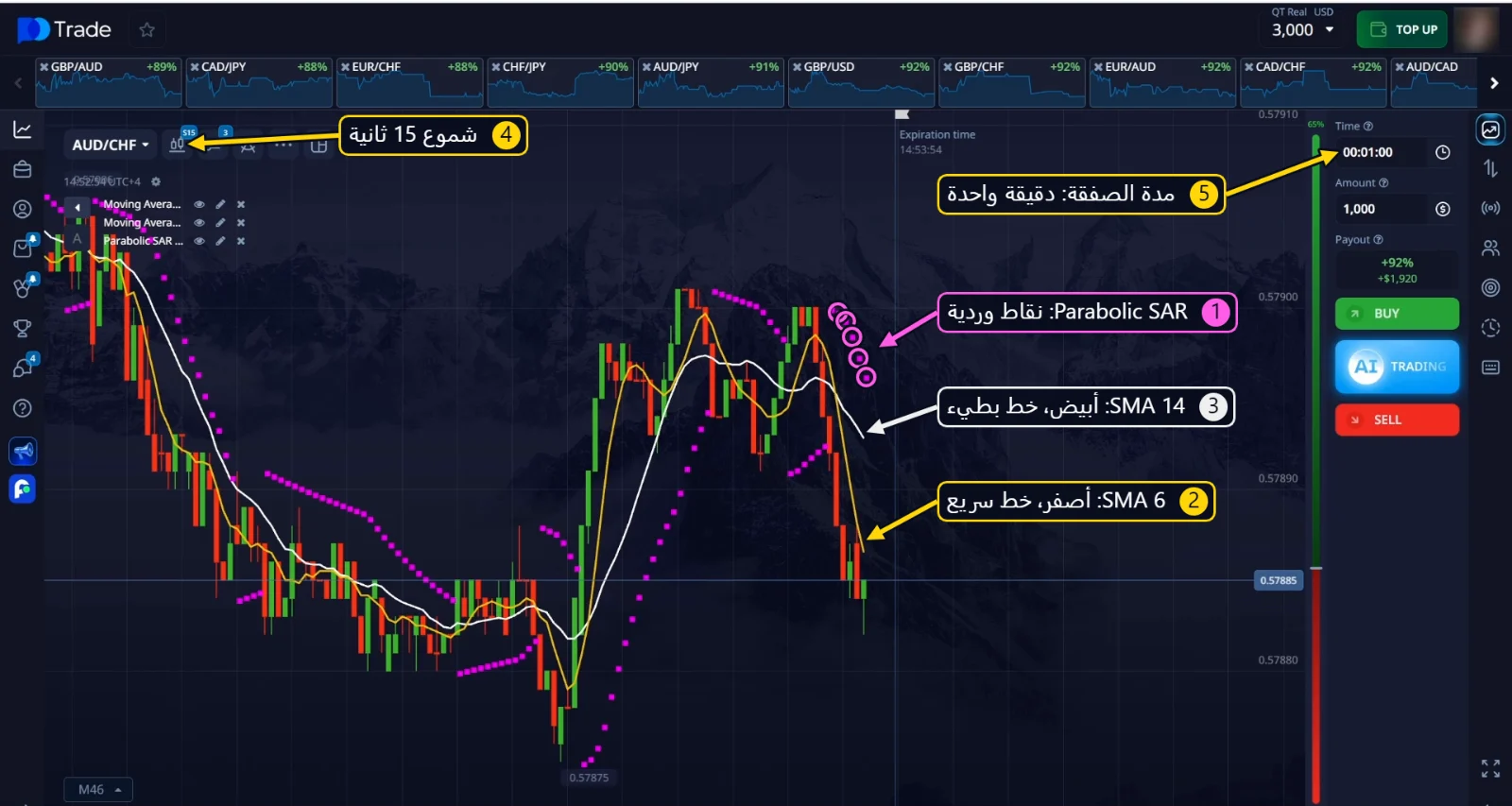1512x806 pixels.
Task: Collapse the indicators list with the left arrow
Action: (x=77, y=206)
